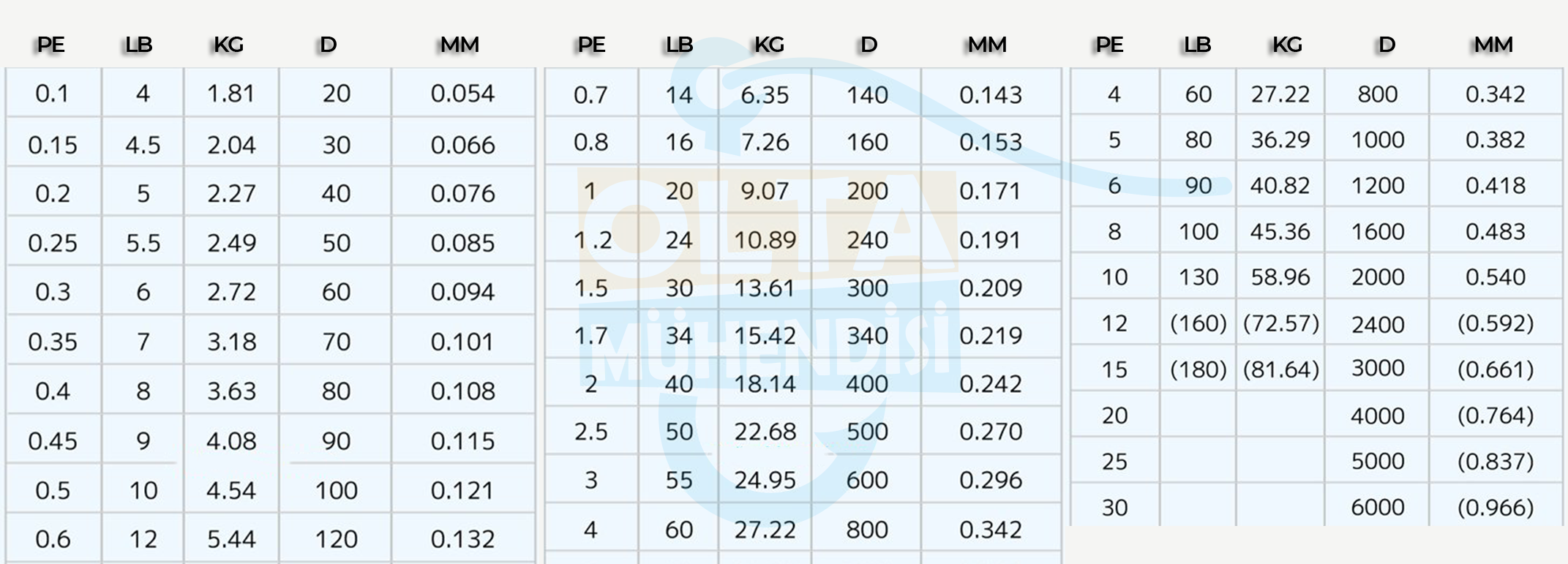Click the first PE column header
1568x564 pixels.
51,45
